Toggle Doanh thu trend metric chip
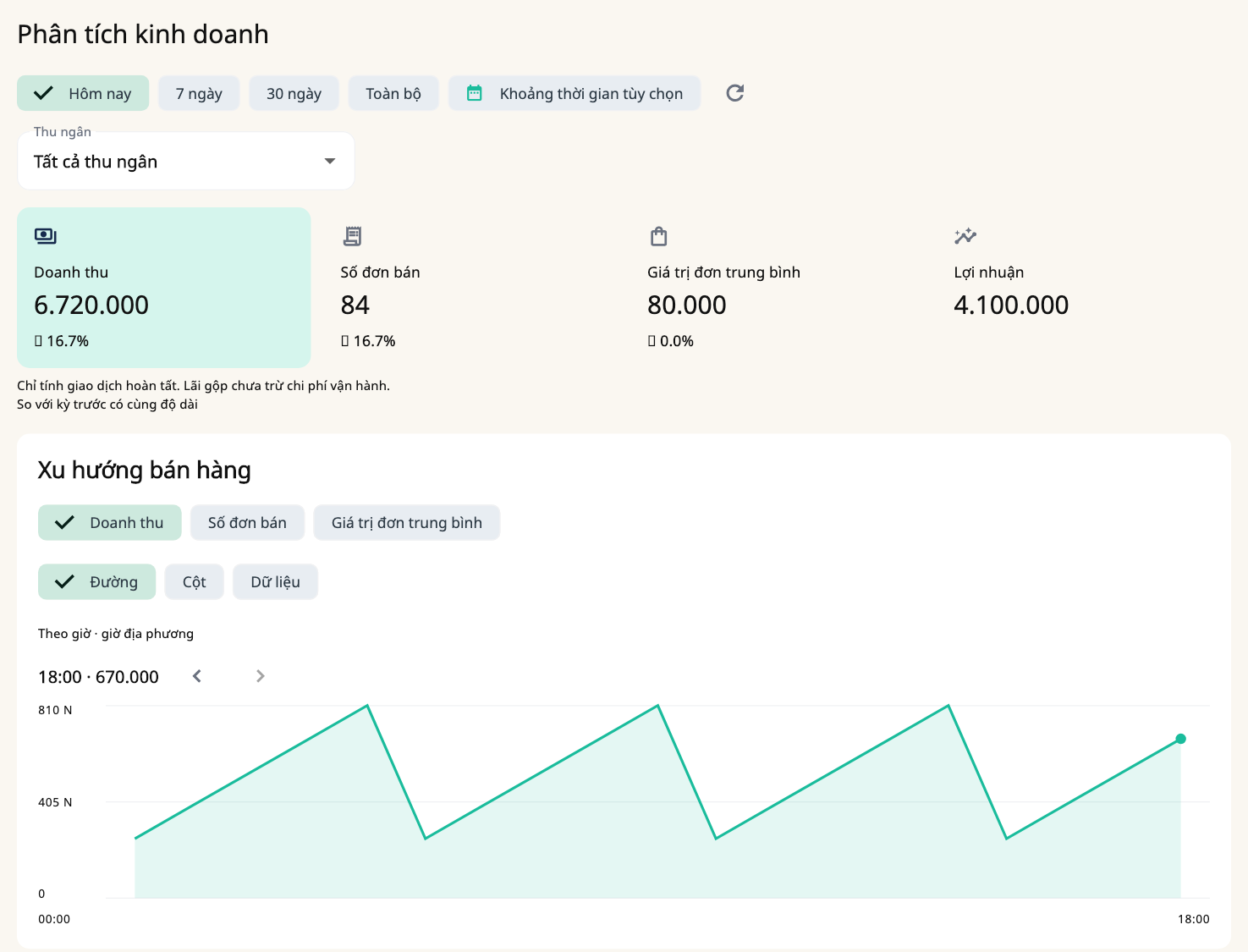Viewport: 1248px width, 952px height. click(110, 523)
